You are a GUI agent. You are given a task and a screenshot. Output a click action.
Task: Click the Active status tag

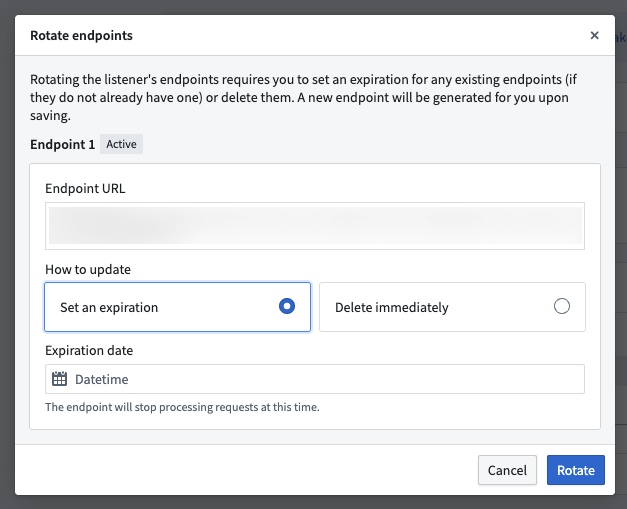click(x=121, y=144)
